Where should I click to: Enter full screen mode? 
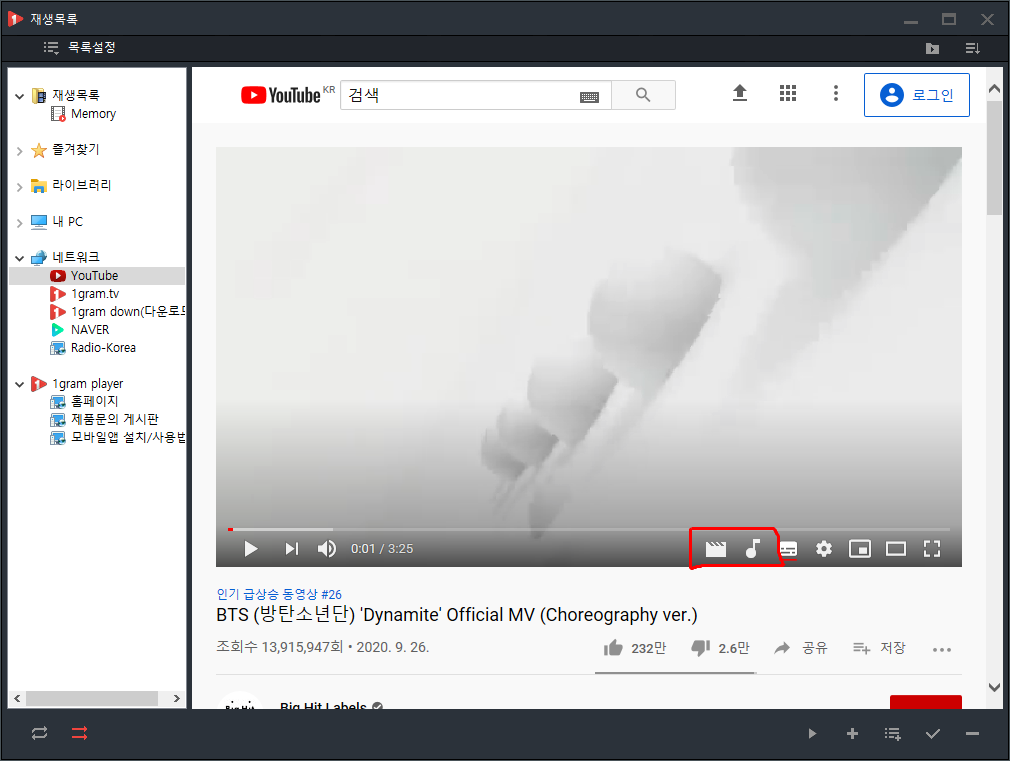932,549
